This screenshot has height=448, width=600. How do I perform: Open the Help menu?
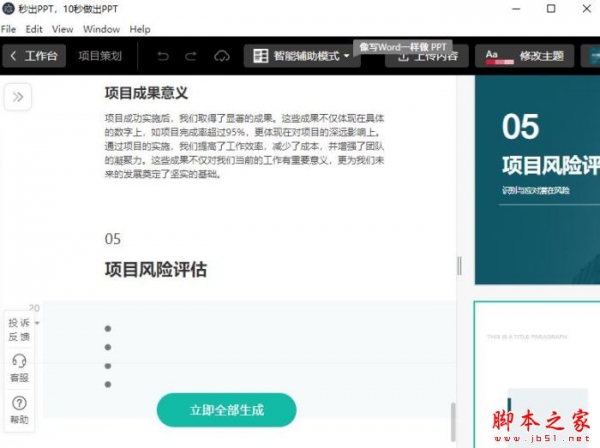(140, 30)
